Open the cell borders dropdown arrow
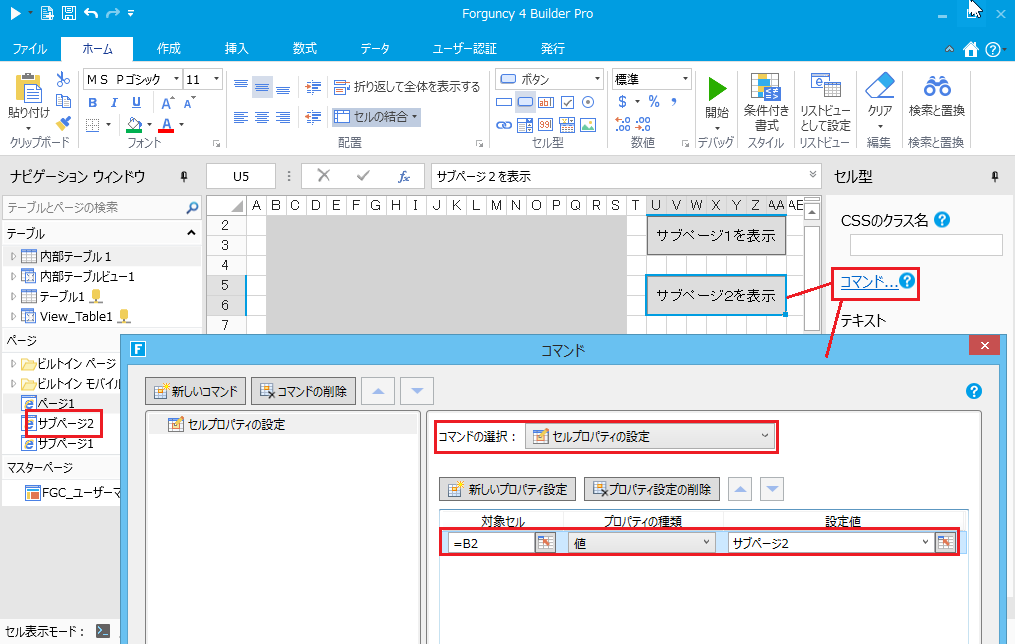This screenshot has width=1015, height=644. coord(108,124)
